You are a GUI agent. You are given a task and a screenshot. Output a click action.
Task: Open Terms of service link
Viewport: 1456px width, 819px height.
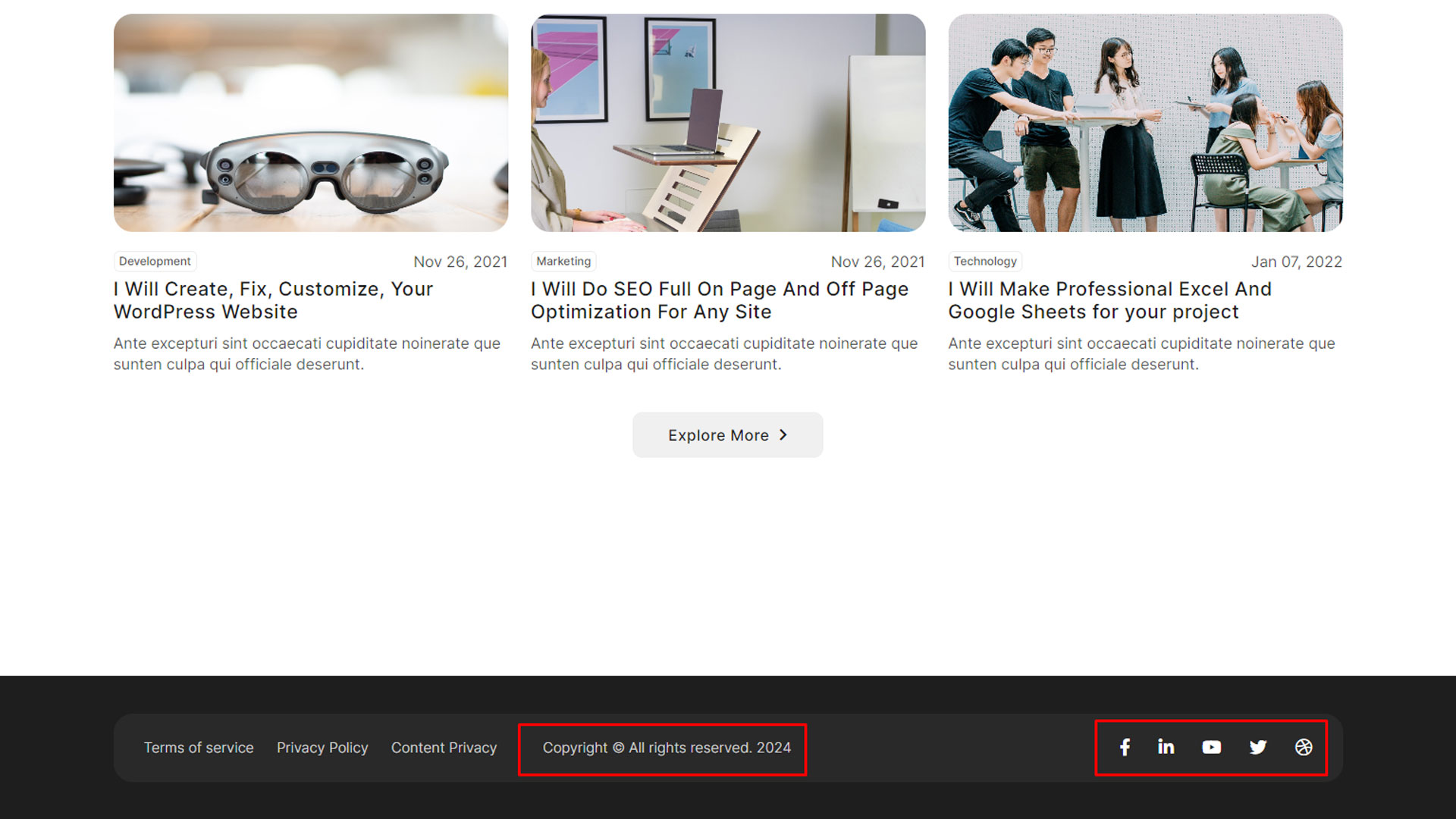click(x=199, y=748)
